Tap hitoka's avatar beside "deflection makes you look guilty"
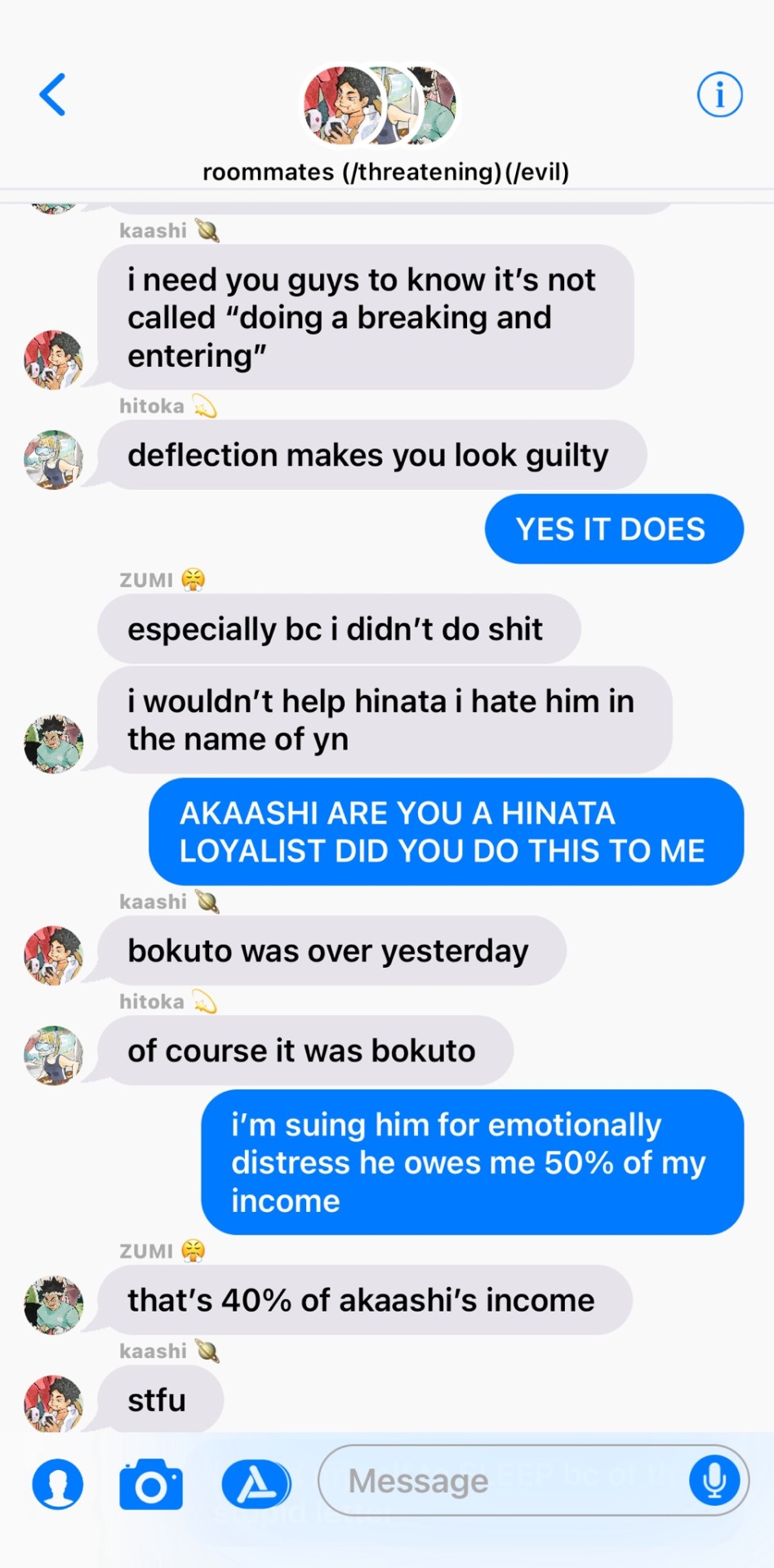The image size is (774, 1568). (x=54, y=461)
